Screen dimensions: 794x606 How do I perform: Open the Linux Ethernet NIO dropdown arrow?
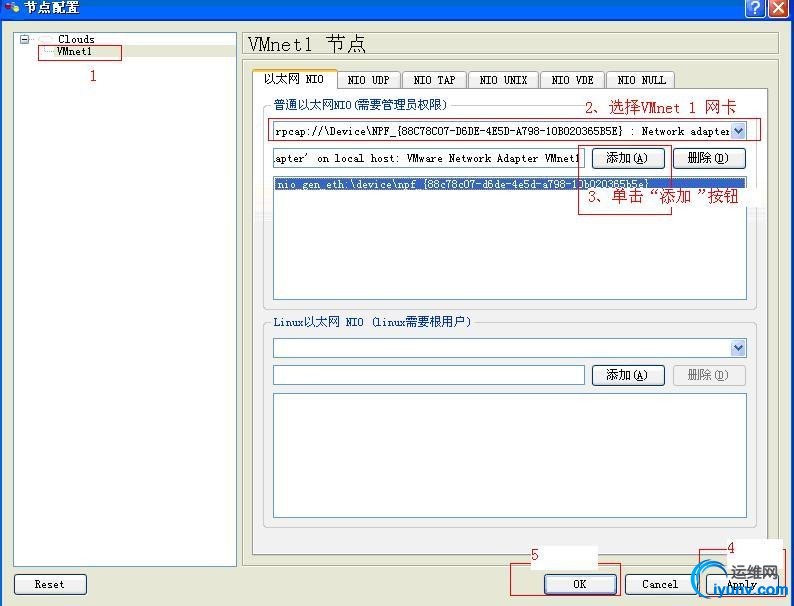(x=738, y=348)
